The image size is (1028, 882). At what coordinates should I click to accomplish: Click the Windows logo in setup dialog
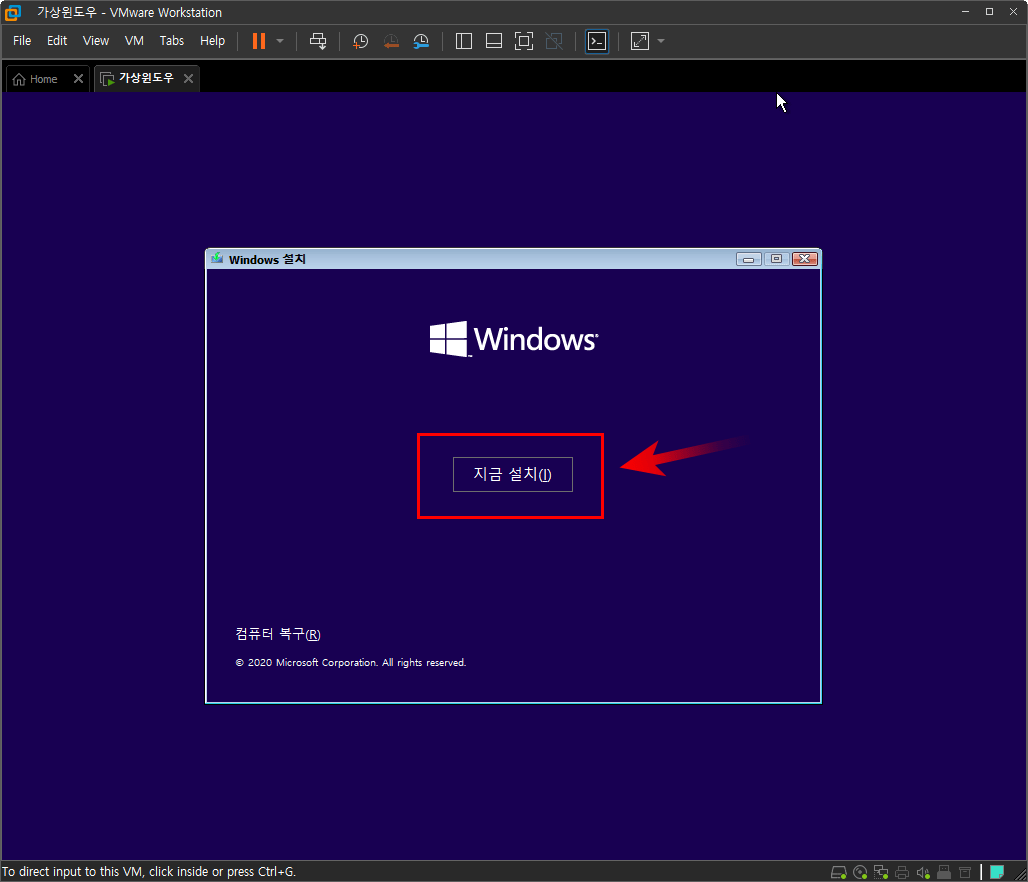(513, 339)
